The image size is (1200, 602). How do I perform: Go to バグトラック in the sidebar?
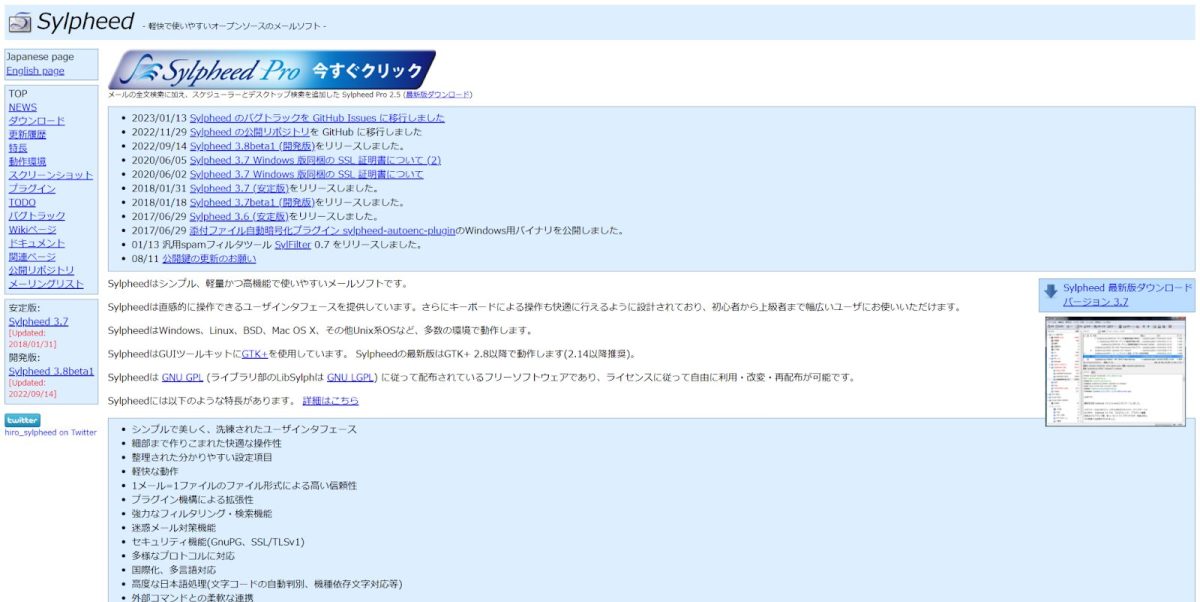(37, 216)
